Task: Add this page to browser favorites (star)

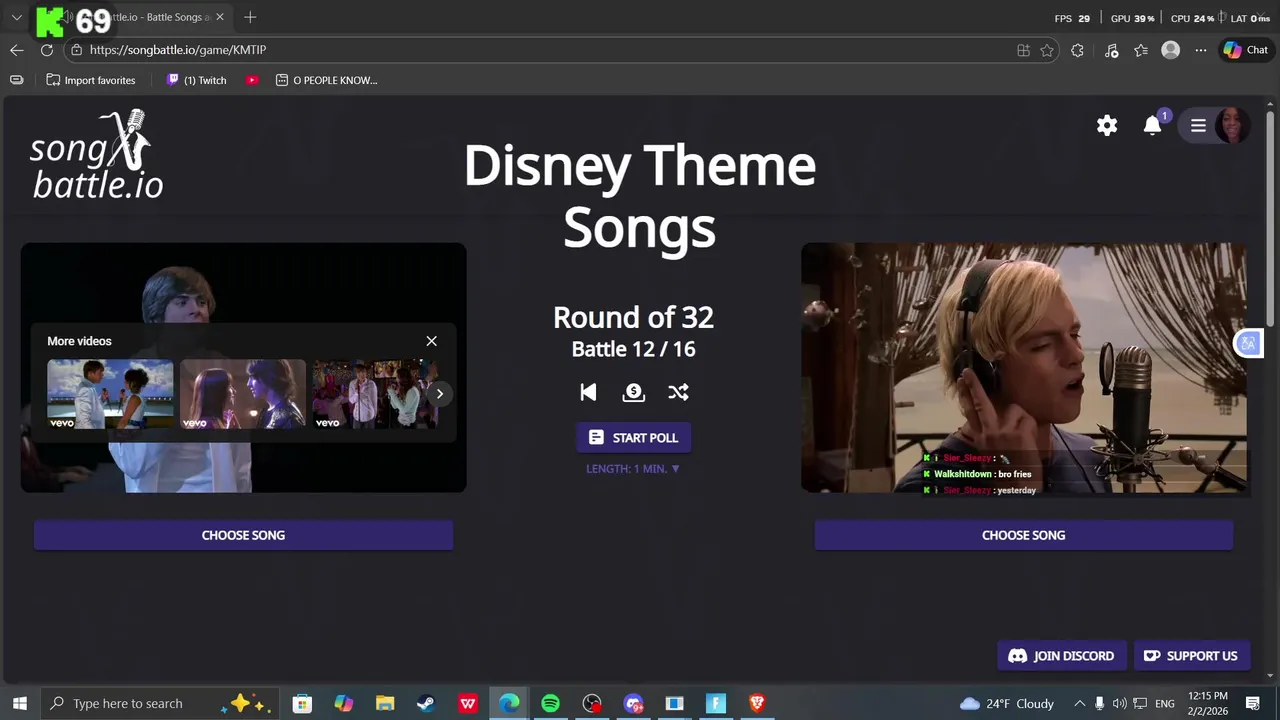Action: coord(1047,50)
